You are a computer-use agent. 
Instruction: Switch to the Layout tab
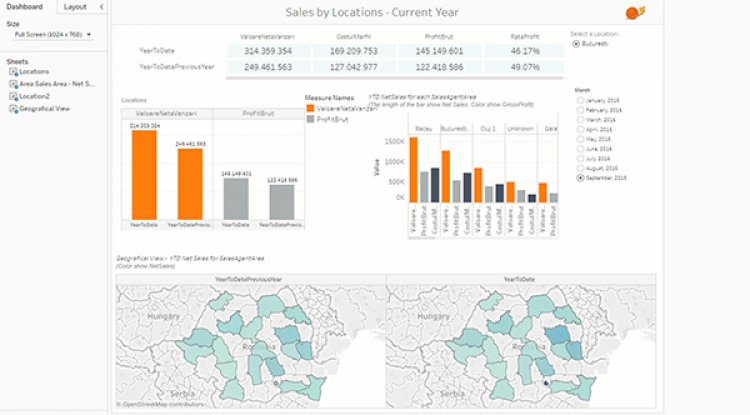pos(75,7)
